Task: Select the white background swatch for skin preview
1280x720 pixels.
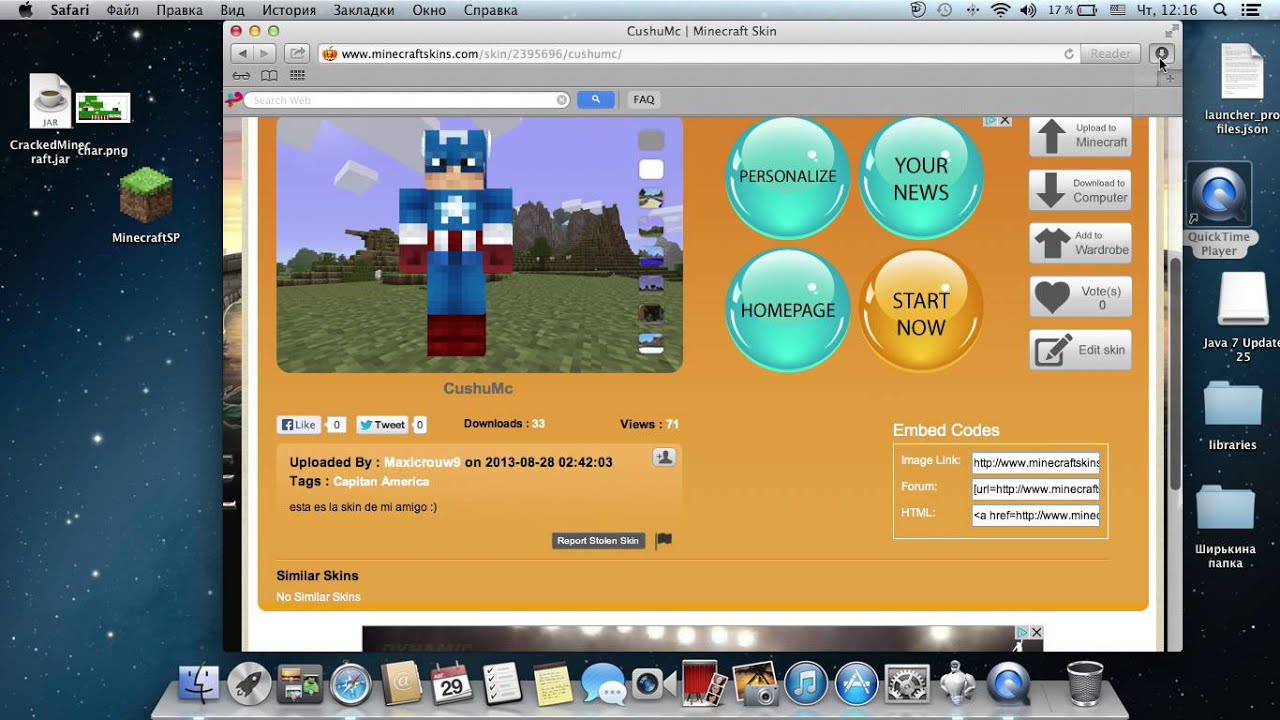Action: pos(651,169)
